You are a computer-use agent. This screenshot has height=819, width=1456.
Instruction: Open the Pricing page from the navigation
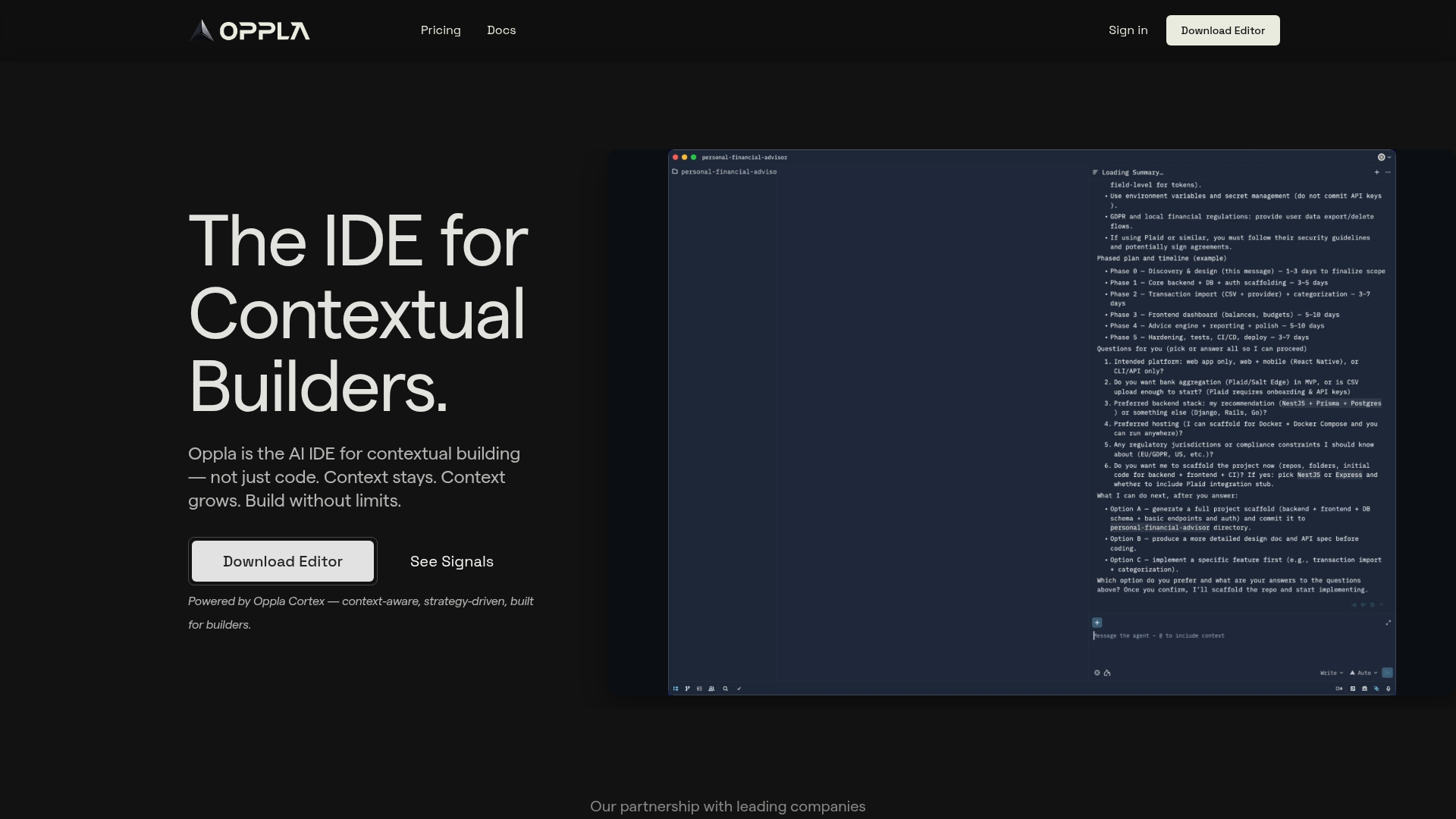[x=441, y=30]
